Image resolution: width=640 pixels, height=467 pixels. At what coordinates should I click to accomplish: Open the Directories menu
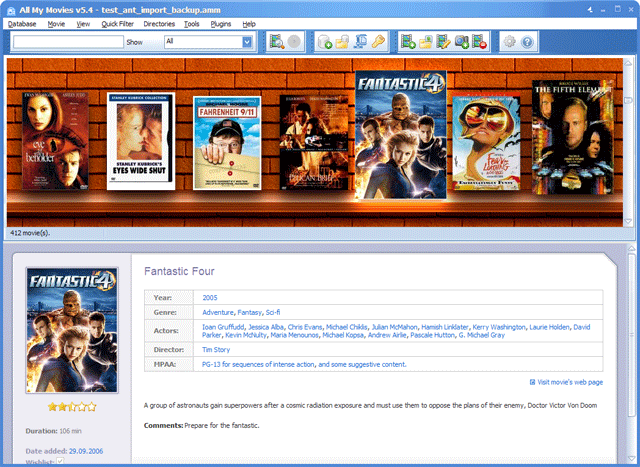[x=159, y=24]
